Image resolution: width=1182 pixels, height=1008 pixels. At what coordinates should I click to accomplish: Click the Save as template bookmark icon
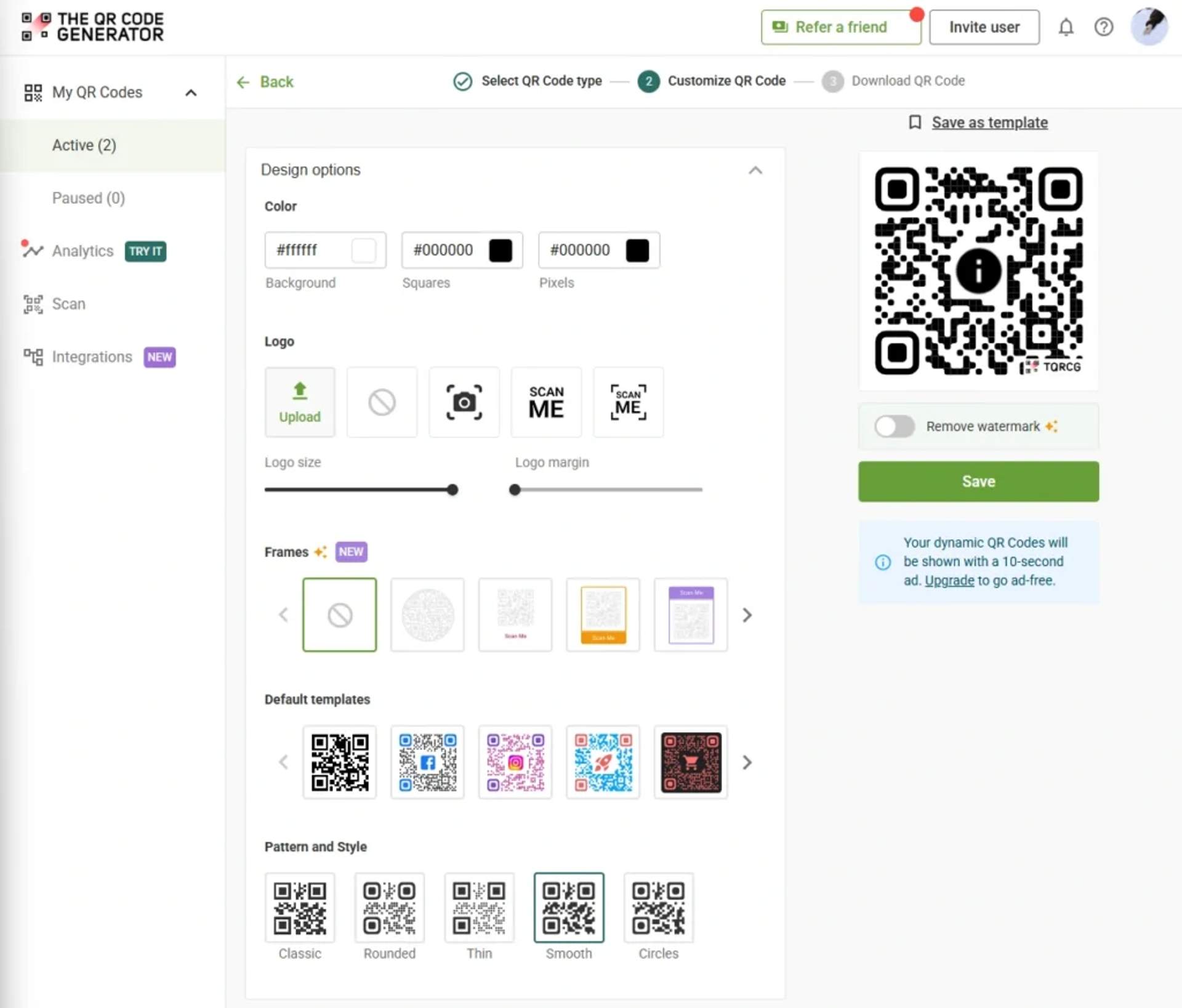click(x=915, y=123)
